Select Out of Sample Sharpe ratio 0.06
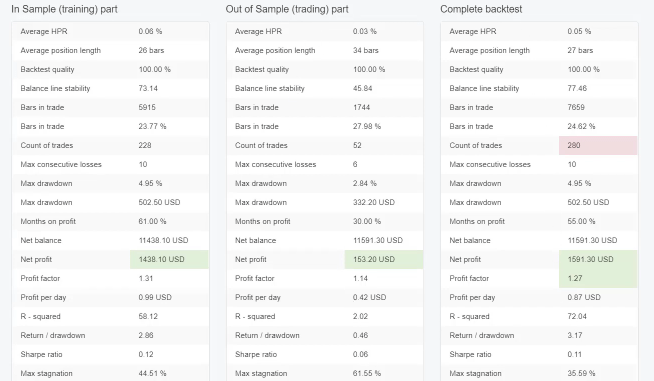Viewport: 654px width, 381px height. pos(360,354)
